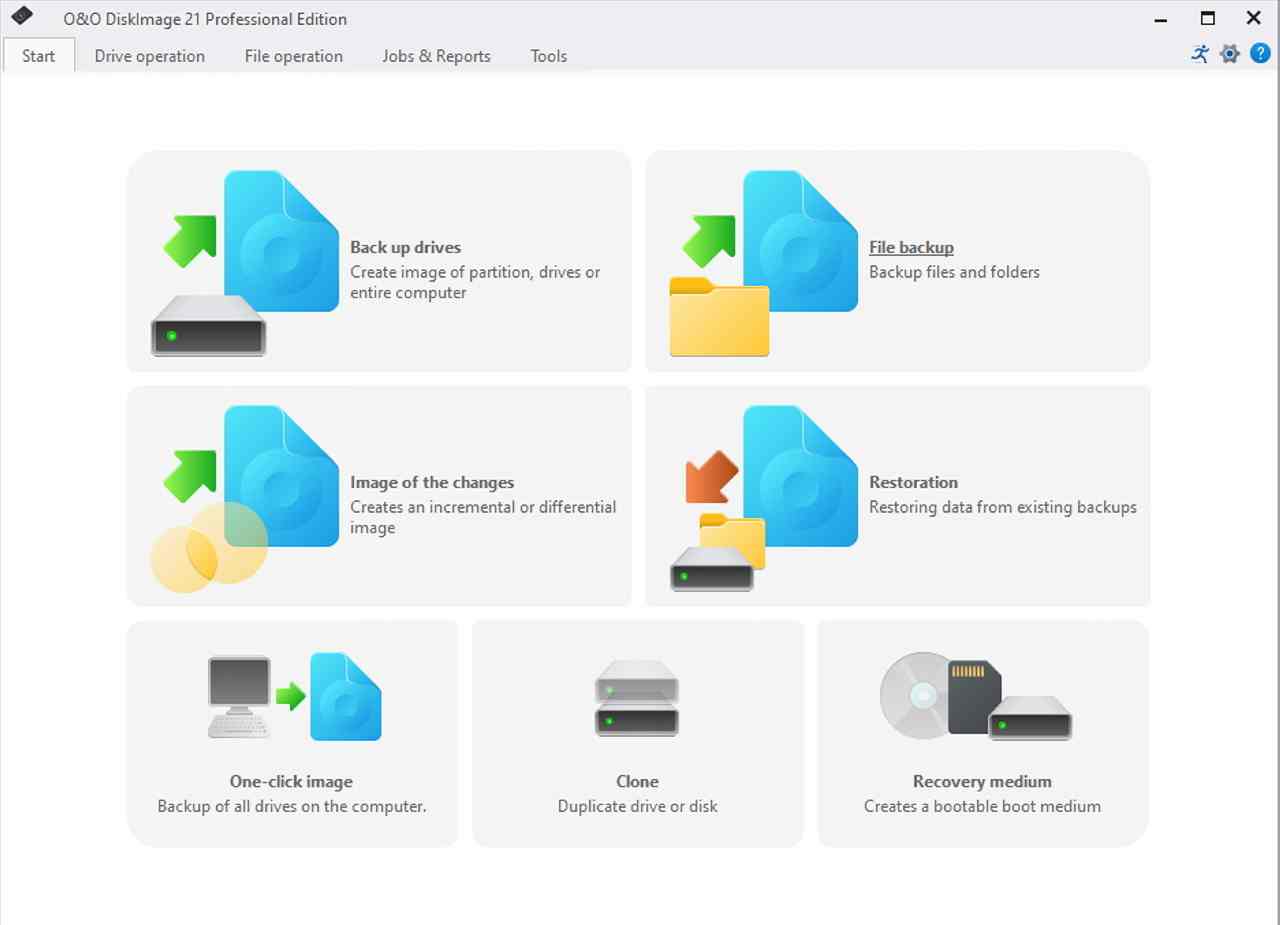Open help with the question mark icon
This screenshot has height=925, width=1280.
(1260, 54)
